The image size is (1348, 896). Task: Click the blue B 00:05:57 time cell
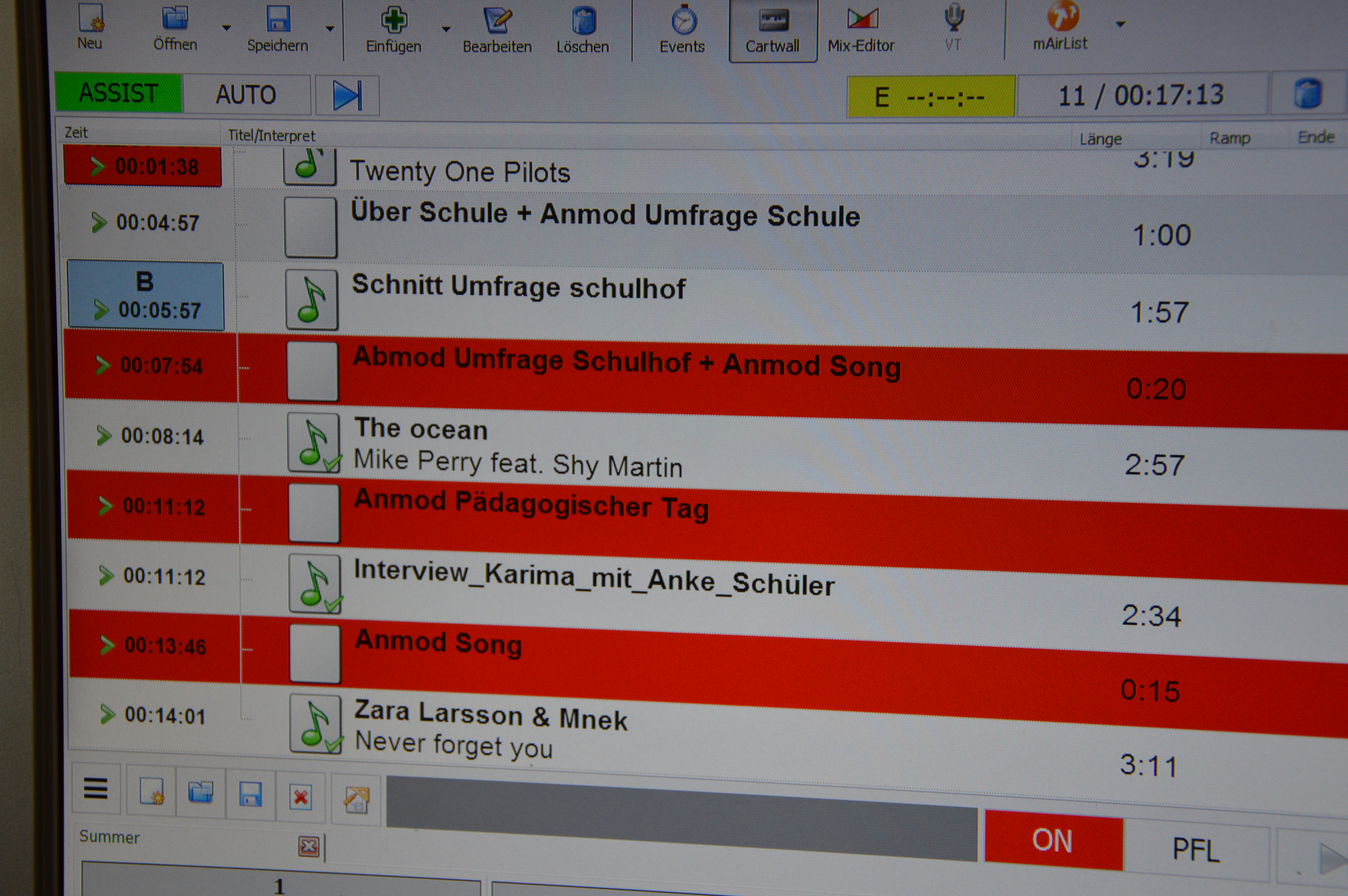coord(146,296)
